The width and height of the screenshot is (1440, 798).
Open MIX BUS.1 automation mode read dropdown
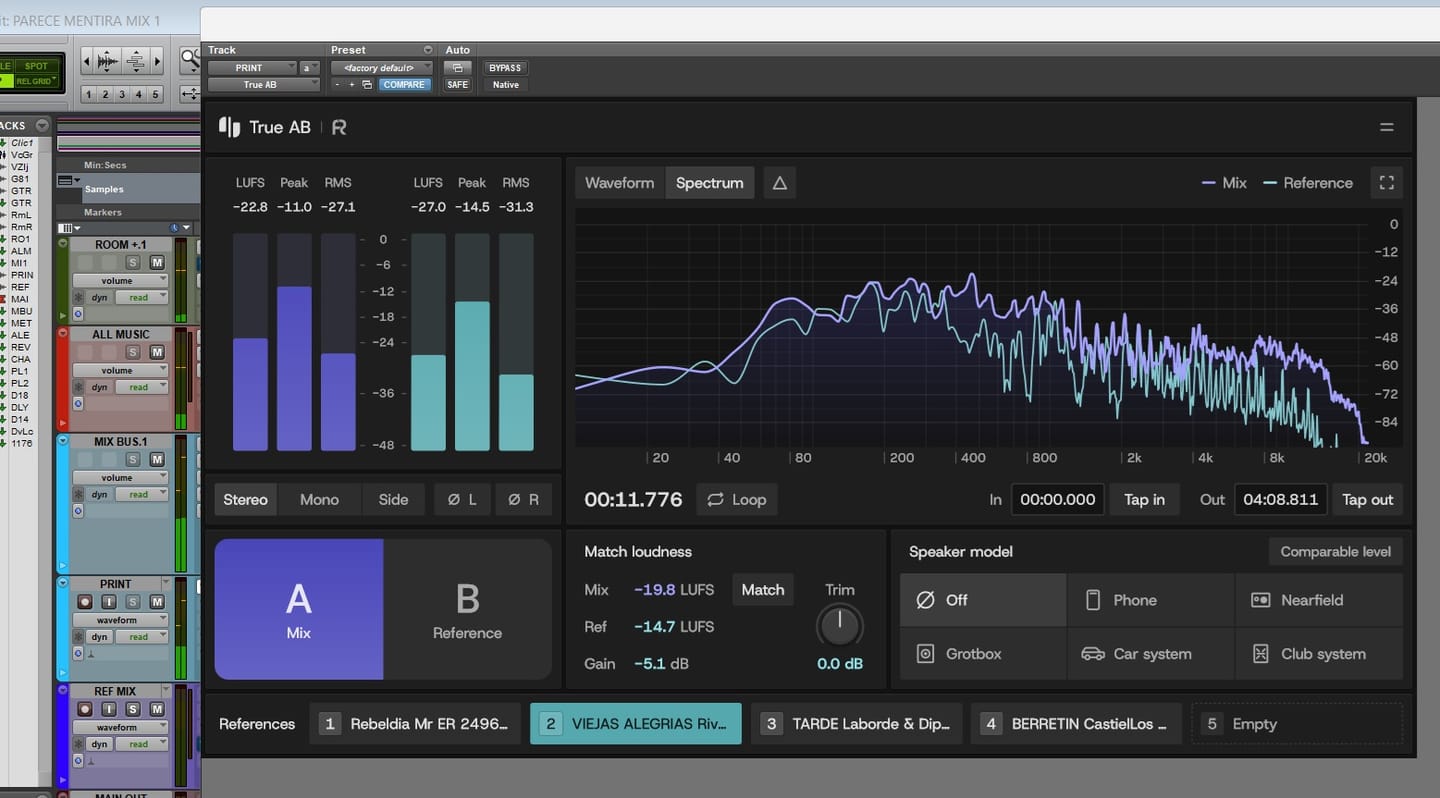pos(141,495)
